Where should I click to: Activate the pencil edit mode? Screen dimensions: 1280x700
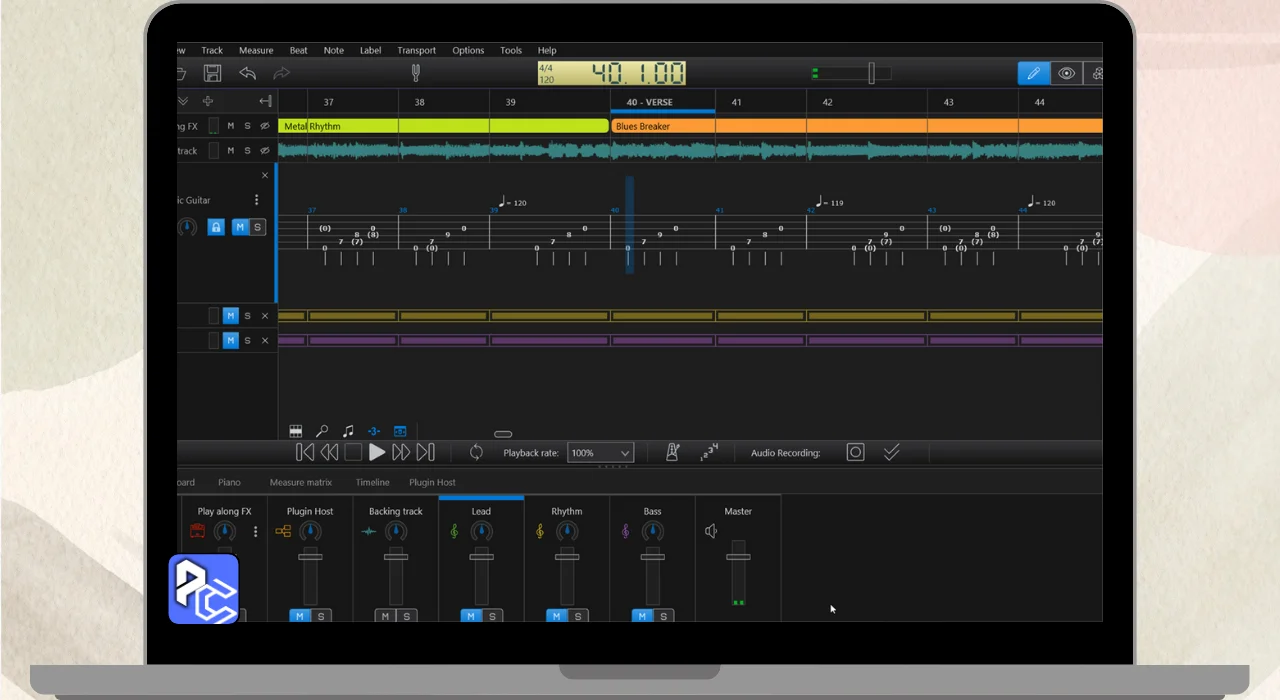click(1033, 73)
